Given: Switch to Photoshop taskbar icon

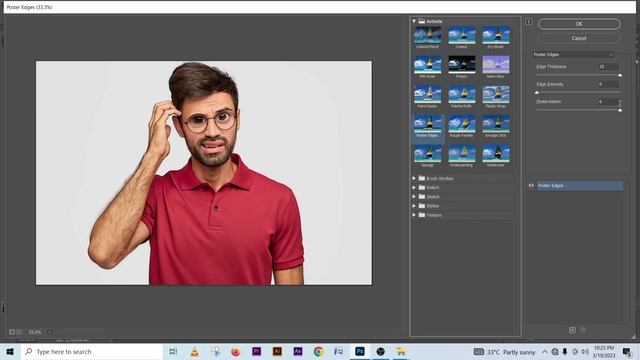Looking at the screenshot, I should (x=360, y=351).
